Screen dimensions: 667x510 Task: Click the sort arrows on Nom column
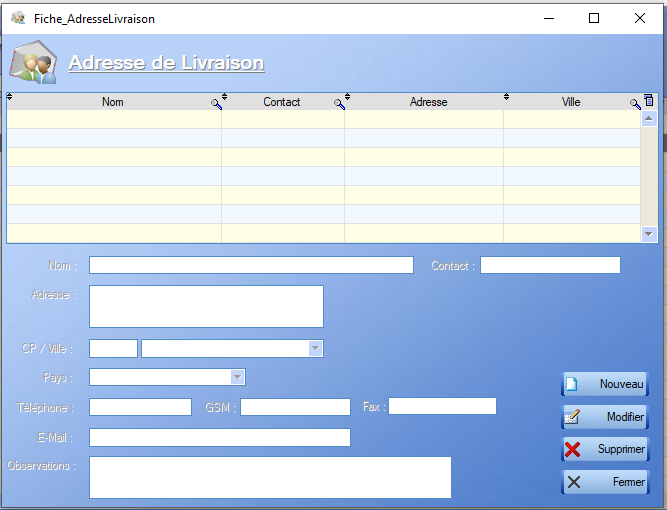[10, 97]
